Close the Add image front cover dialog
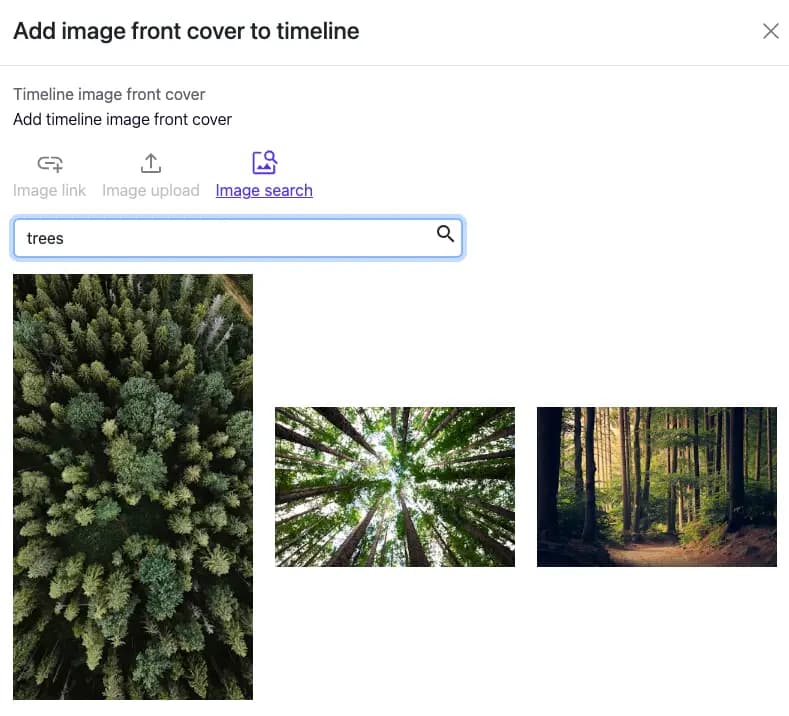Image resolution: width=789 pixels, height=716 pixels. click(x=770, y=31)
